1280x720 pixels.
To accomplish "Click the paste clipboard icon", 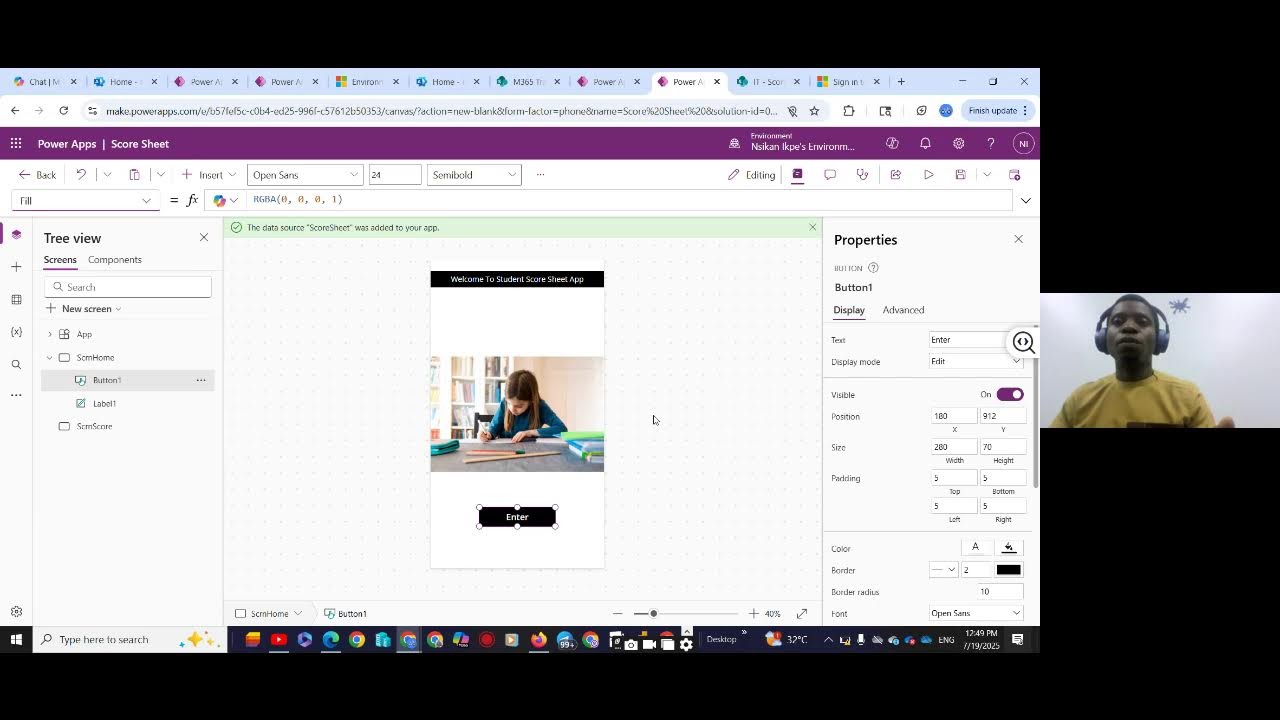I will 134,175.
